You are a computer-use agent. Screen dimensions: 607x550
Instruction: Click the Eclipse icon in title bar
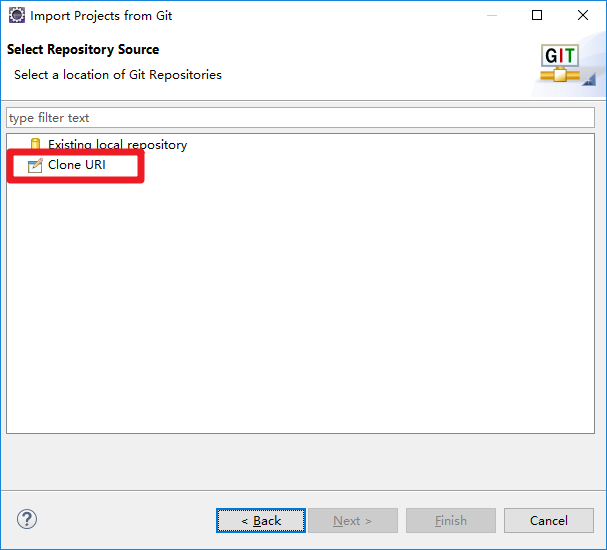point(17,15)
